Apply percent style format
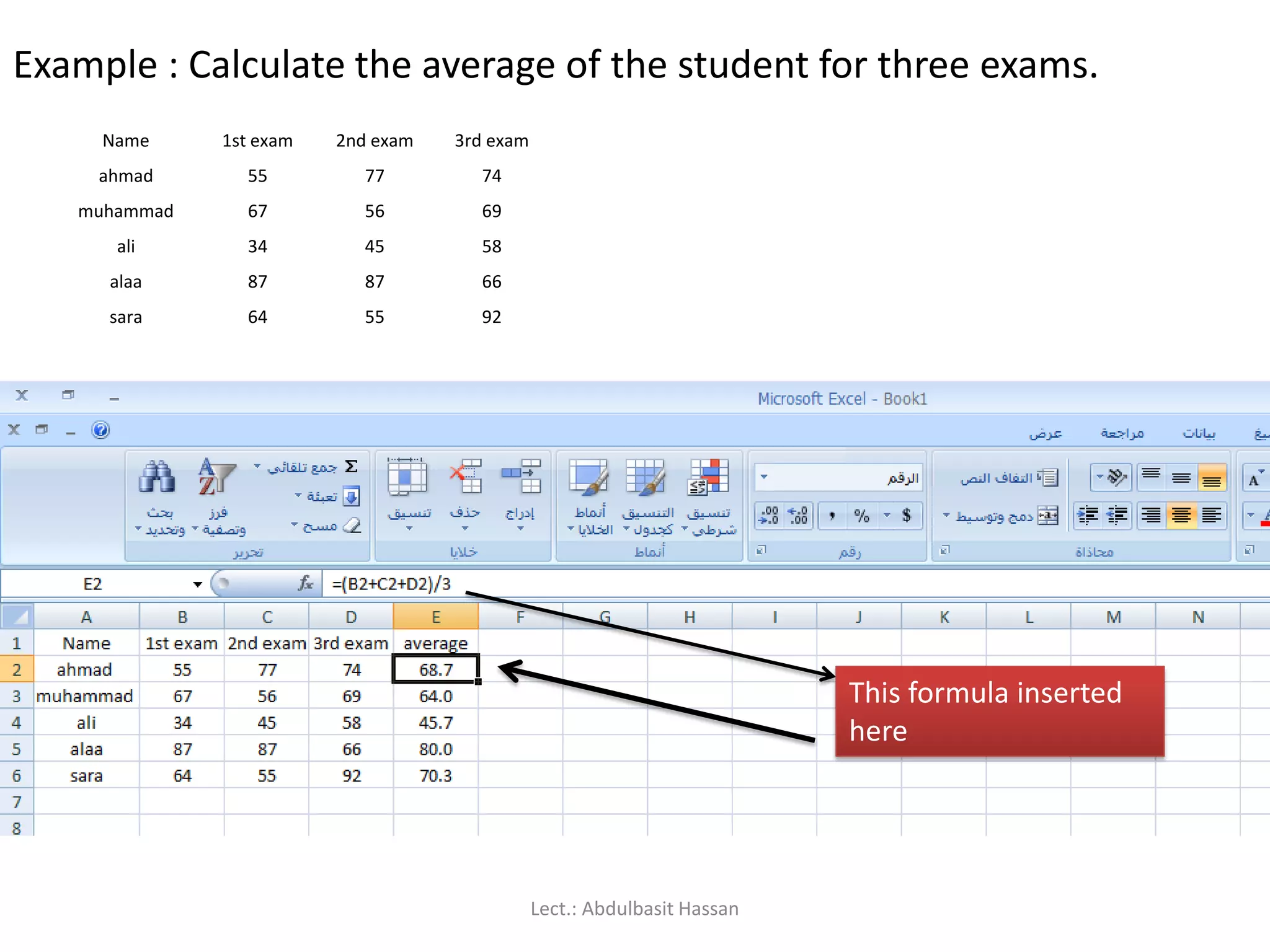The image size is (1270, 952). coord(861,515)
